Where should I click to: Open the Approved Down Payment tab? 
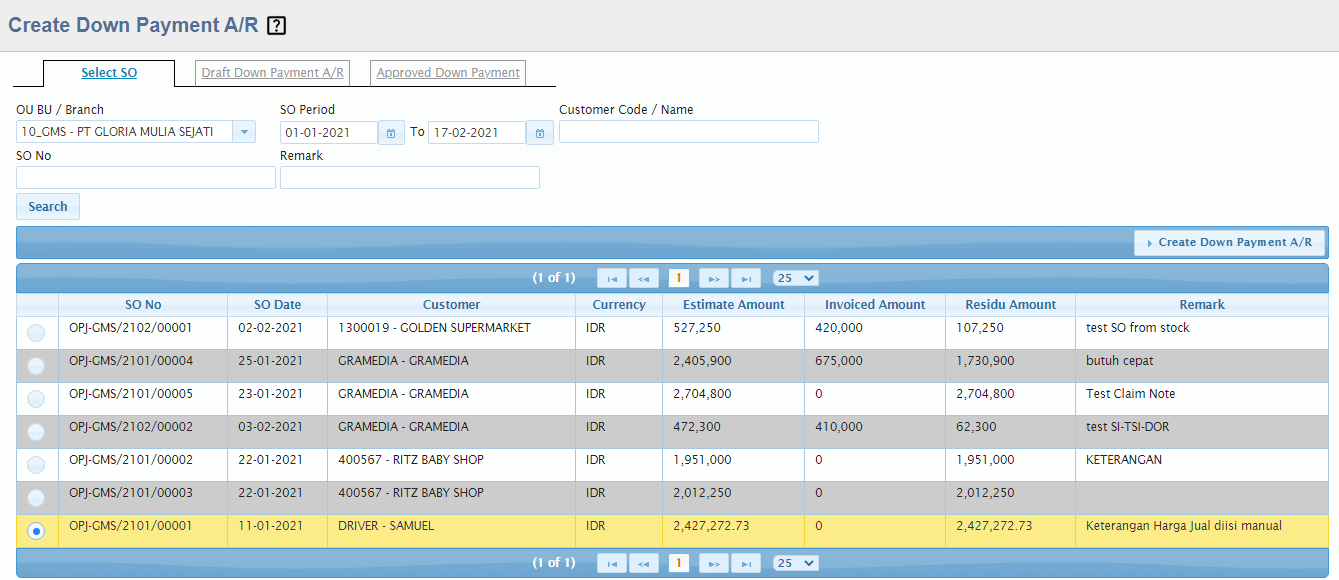pyautogui.click(x=448, y=73)
